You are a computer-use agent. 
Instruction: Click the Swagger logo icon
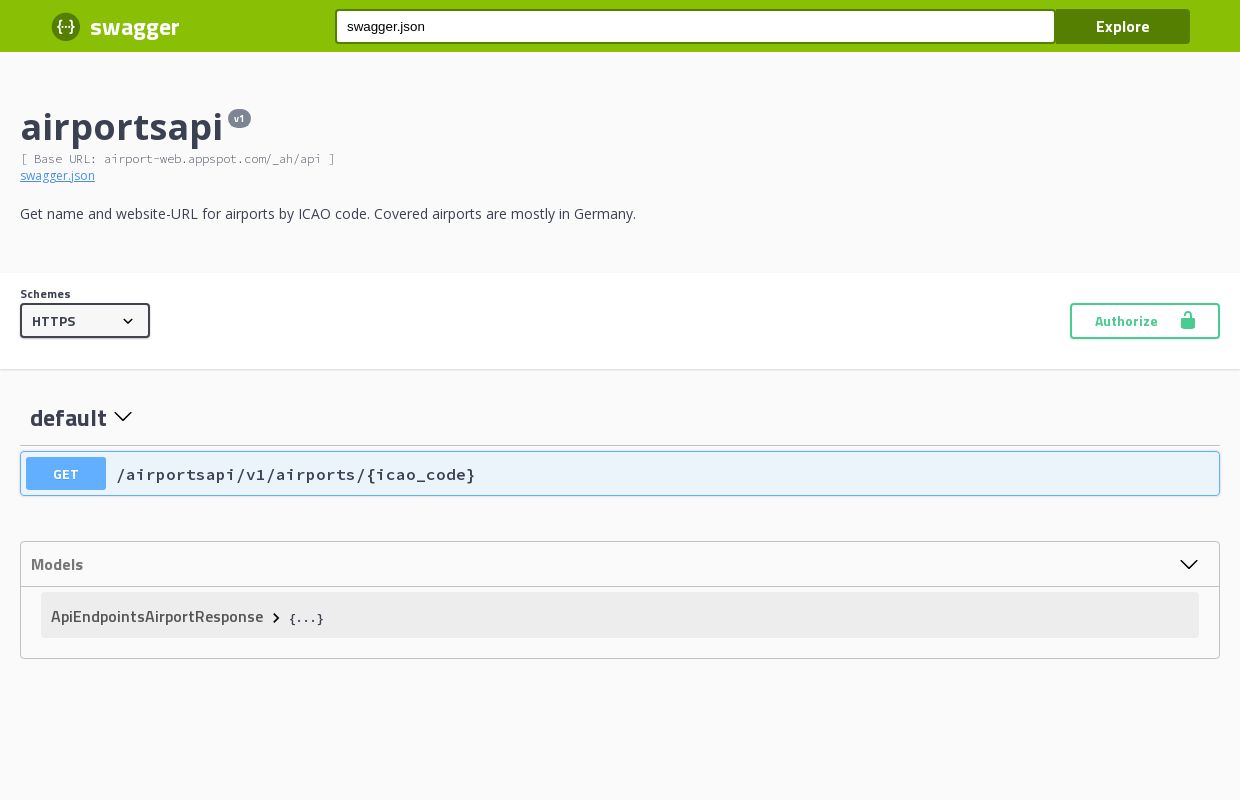coord(66,27)
